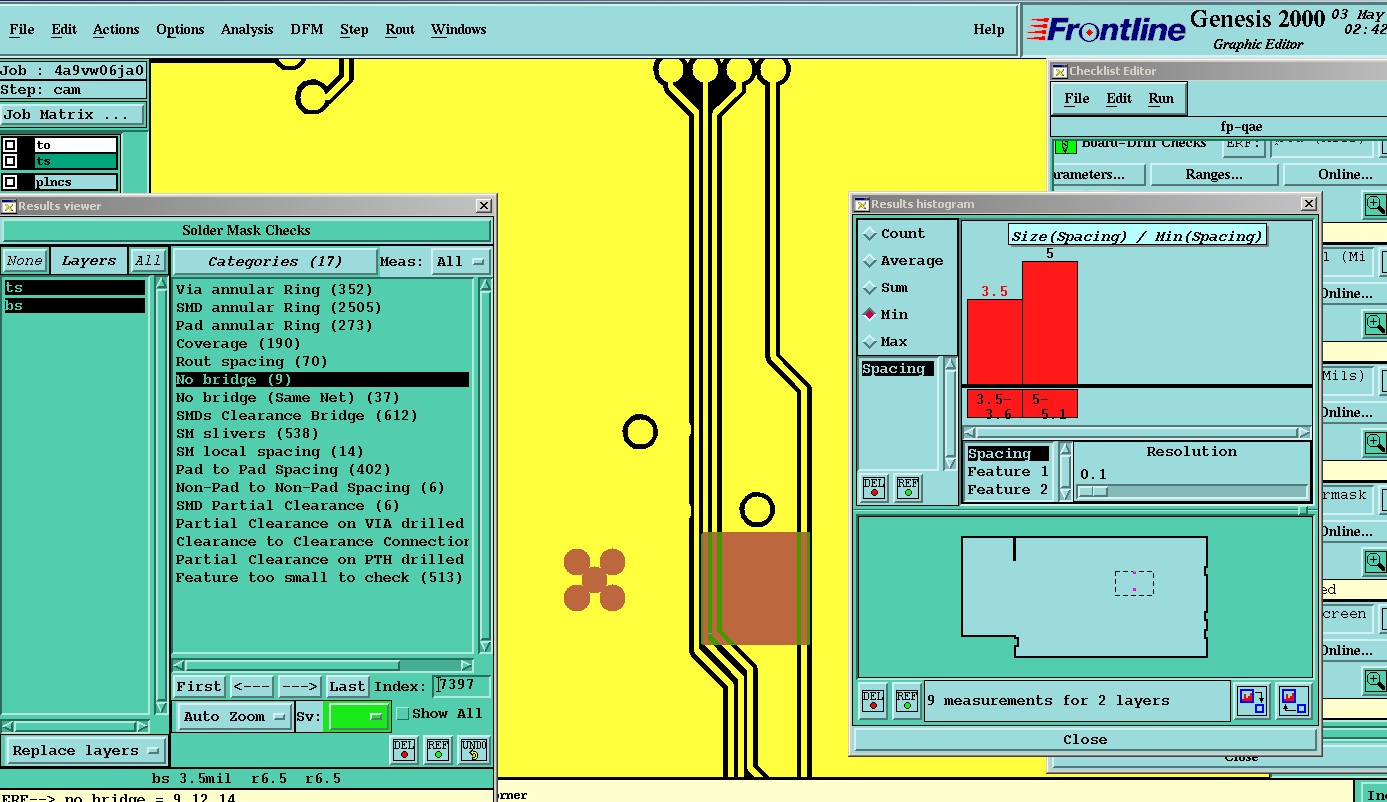This screenshot has width=1387, height=802.
Task: Open the Run menu in Checklist Editor
Action: [x=1161, y=98]
